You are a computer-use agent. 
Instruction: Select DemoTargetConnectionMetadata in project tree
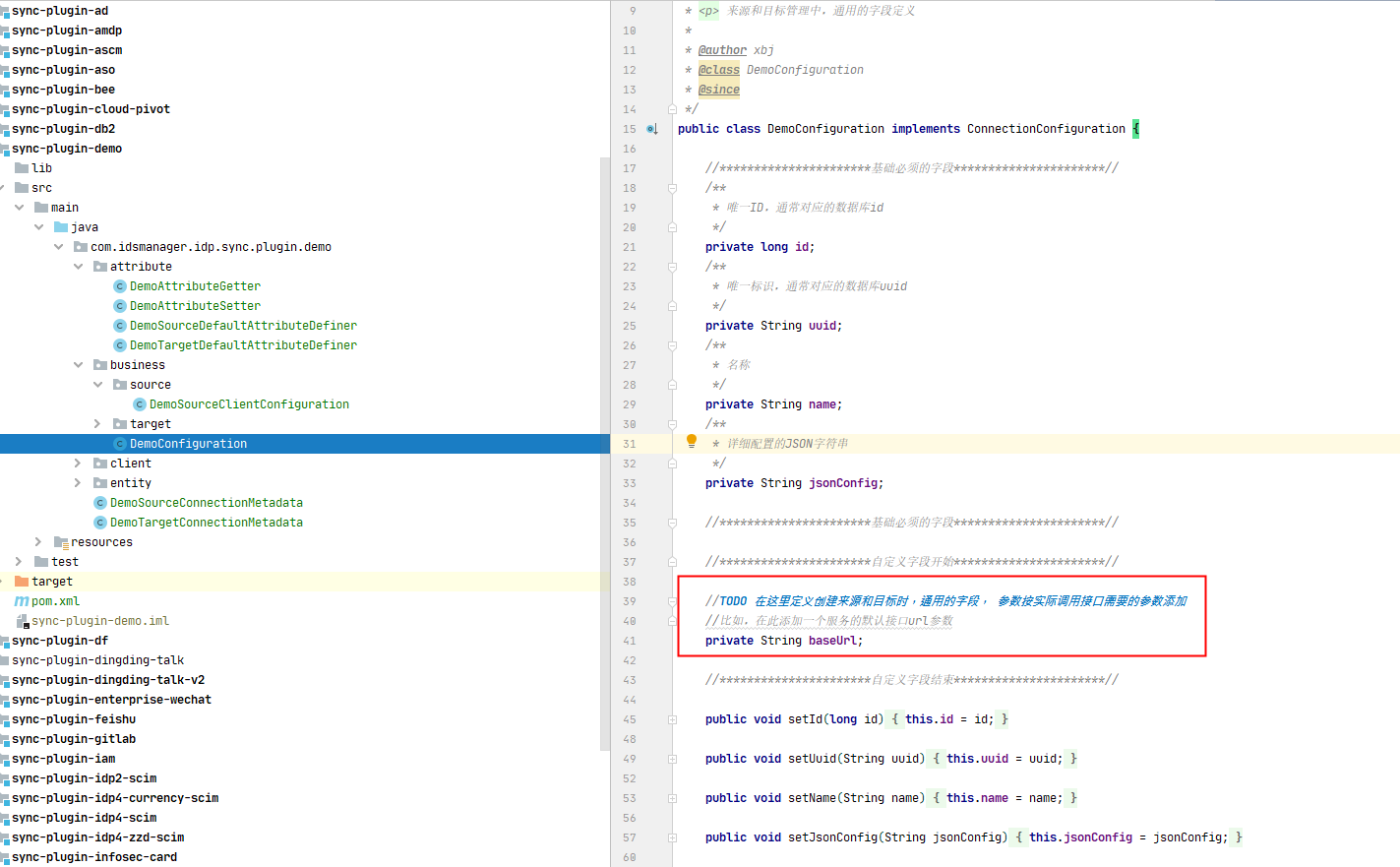coord(206,523)
